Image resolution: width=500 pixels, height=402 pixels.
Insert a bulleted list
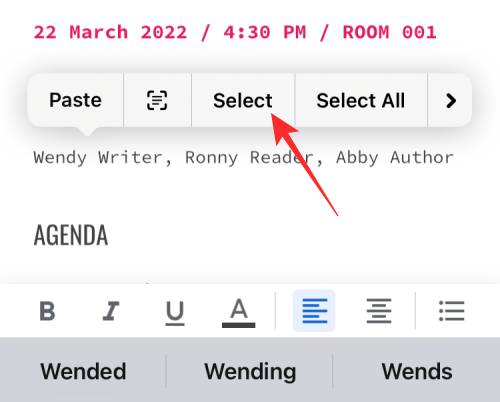click(x=451, y=311)
